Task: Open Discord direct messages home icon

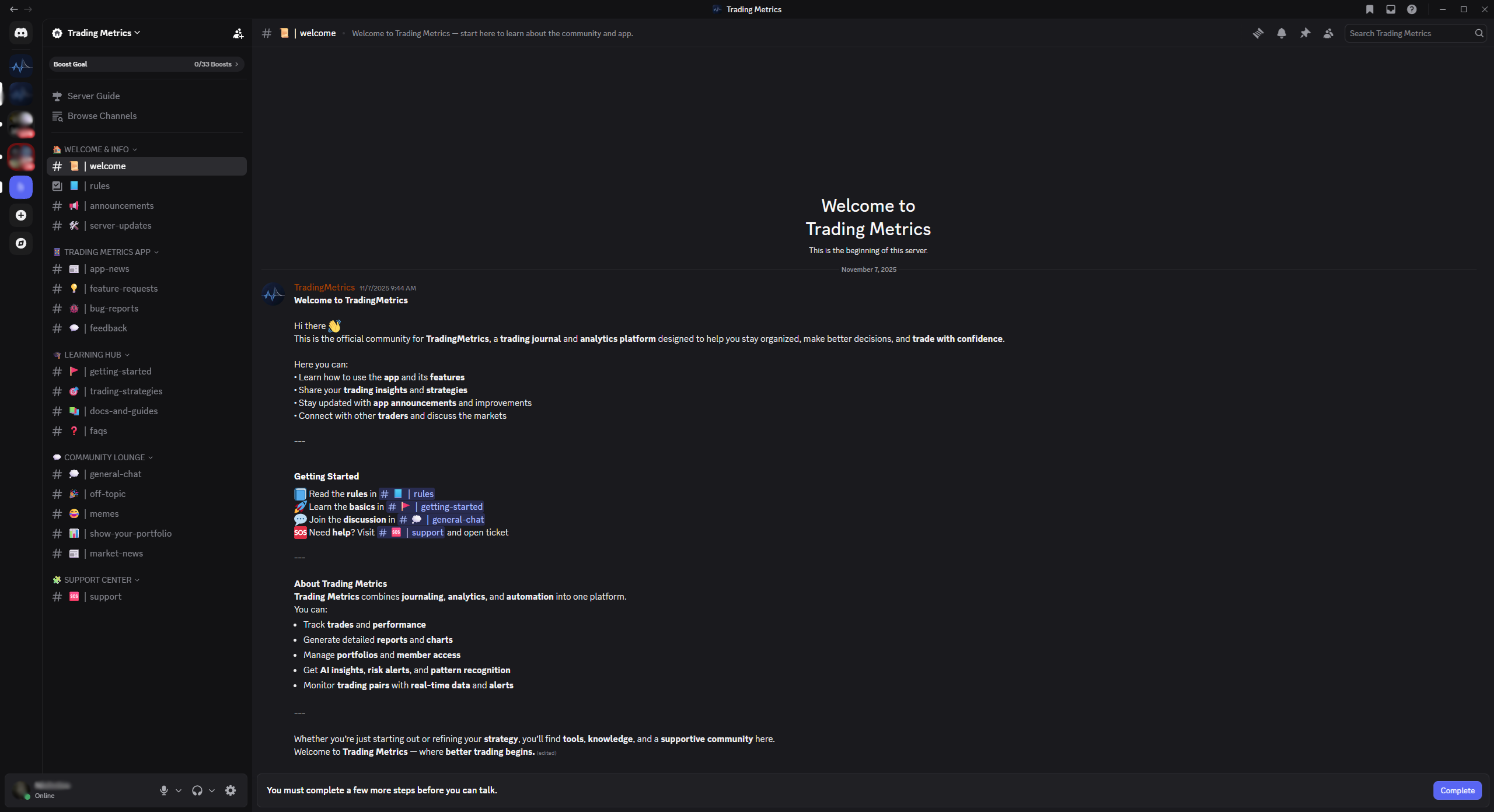Action: point(21,33)
